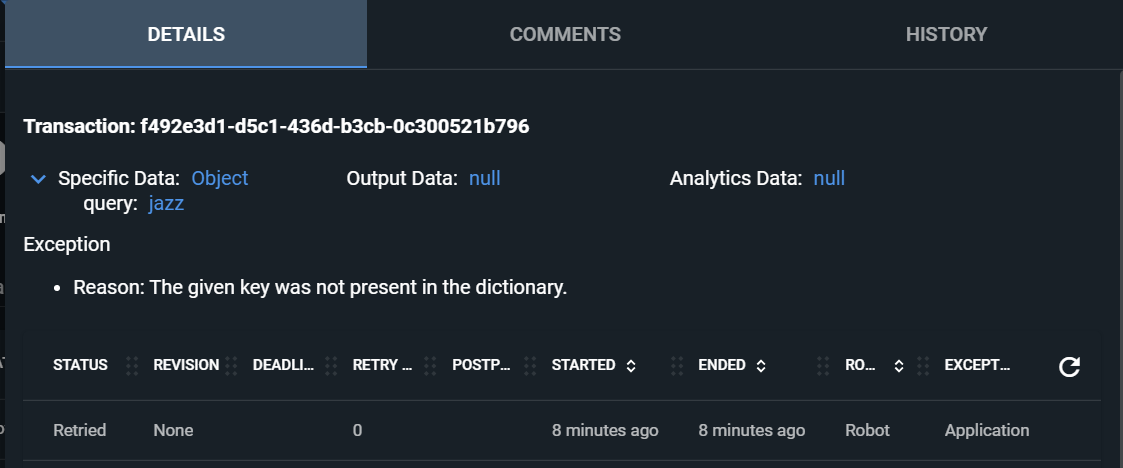Open the HISTORY tab

tap(946, 34)
